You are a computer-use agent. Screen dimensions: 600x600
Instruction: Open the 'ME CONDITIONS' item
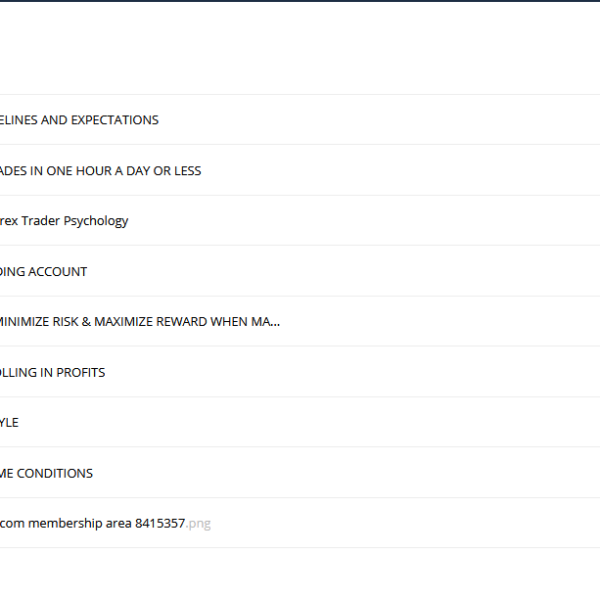46,474
